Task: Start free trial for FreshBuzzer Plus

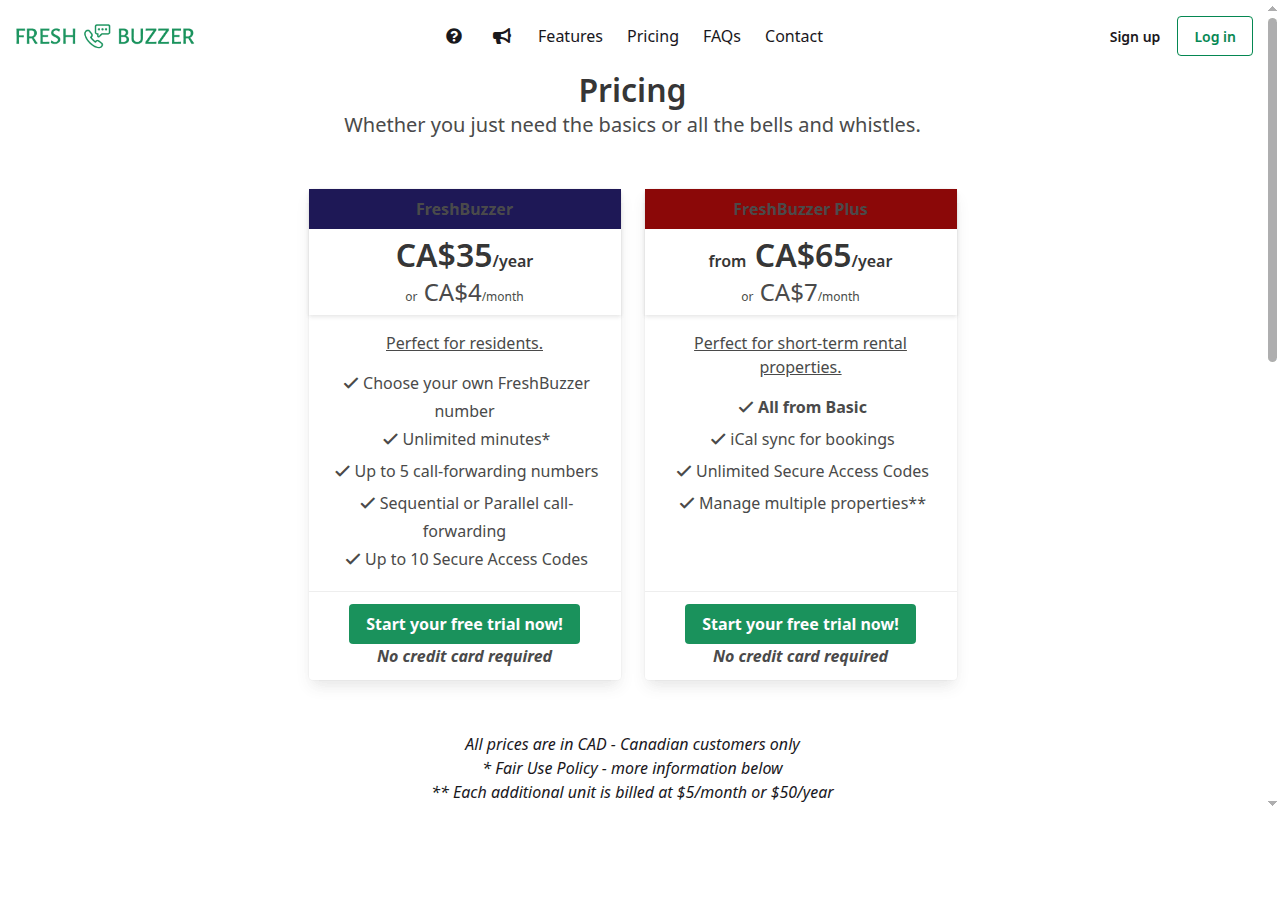Action: [x=800, y=624]
